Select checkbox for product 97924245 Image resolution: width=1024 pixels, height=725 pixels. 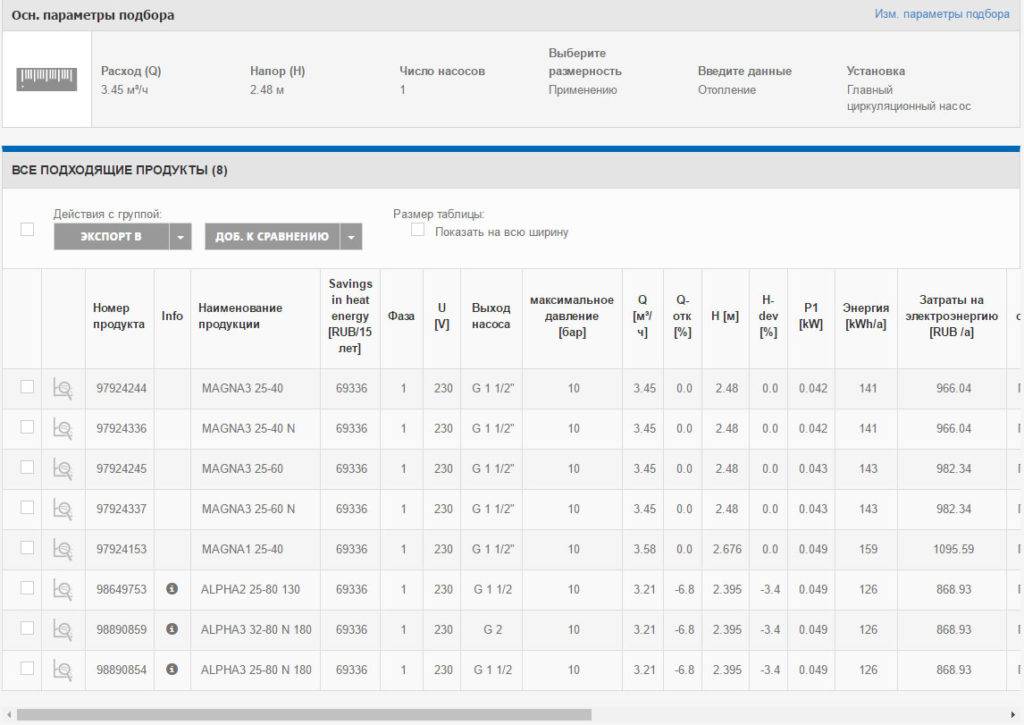tap(27, 467)
